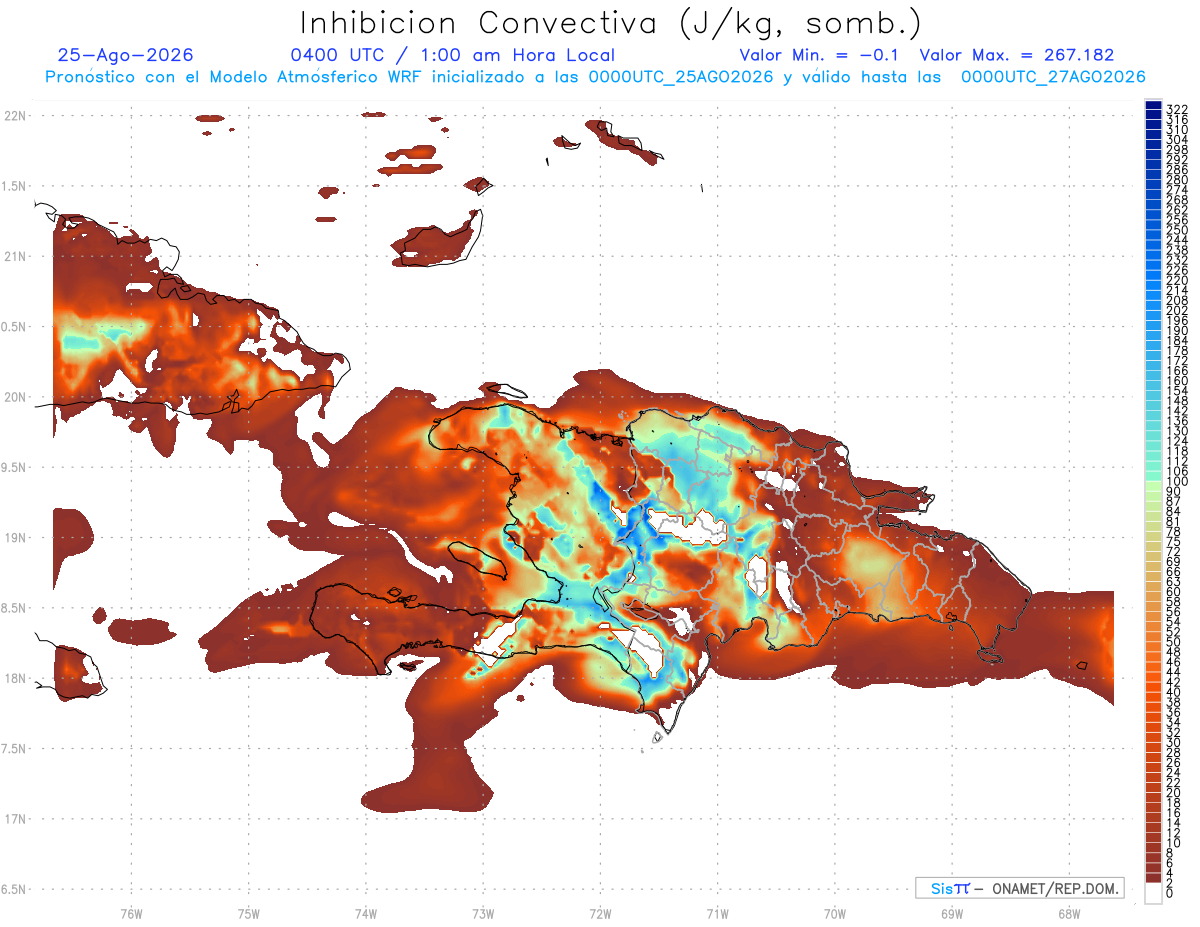Click the '322' colorbar value
1200x927 pixels.
point(1176,109)
